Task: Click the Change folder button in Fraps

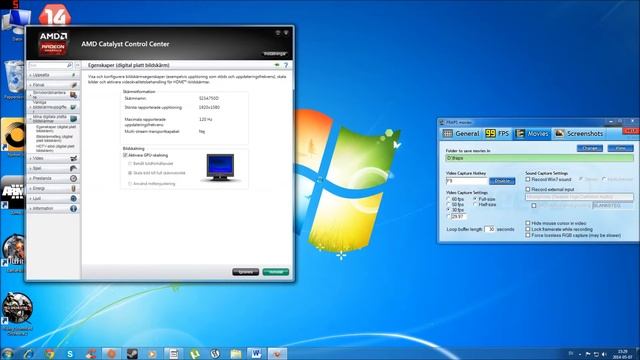Action: [x=590, y=148]
